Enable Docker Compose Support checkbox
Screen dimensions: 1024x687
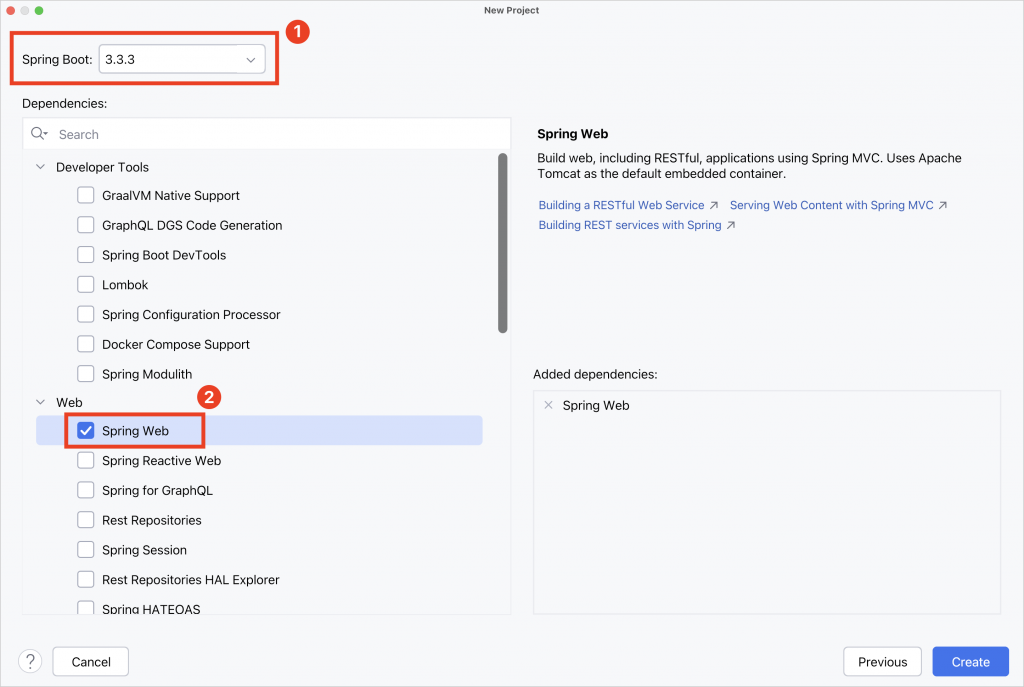86,344
